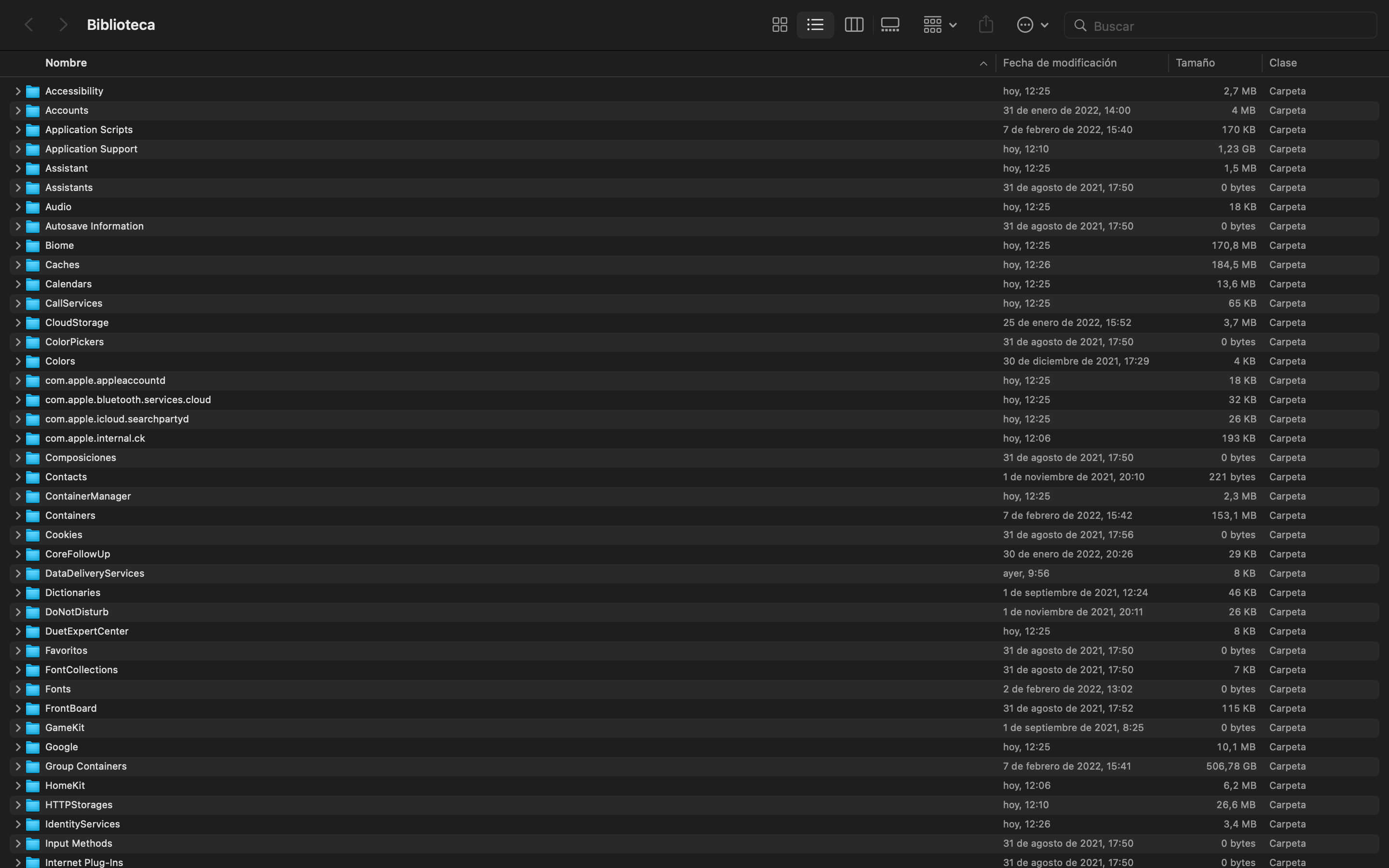The width and height of the screenshot is (1389, 868).
Task: Expand the Group Containers folder
Action: point(18,766)
